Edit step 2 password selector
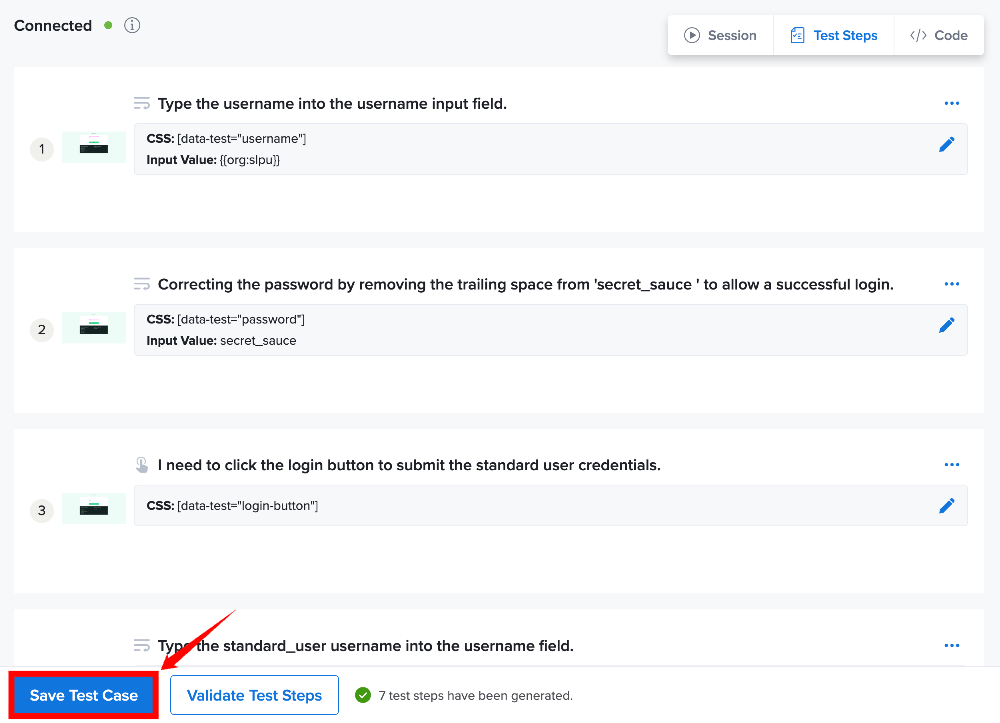1000x723 pixels. [946, 325]
